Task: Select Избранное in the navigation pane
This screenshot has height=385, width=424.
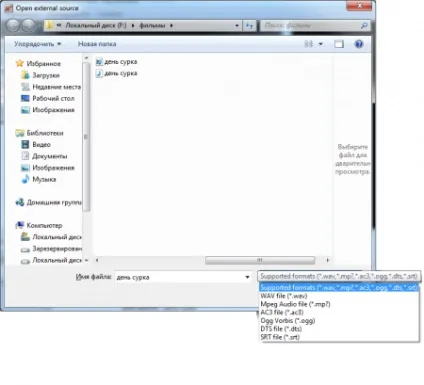Action: 39,63
